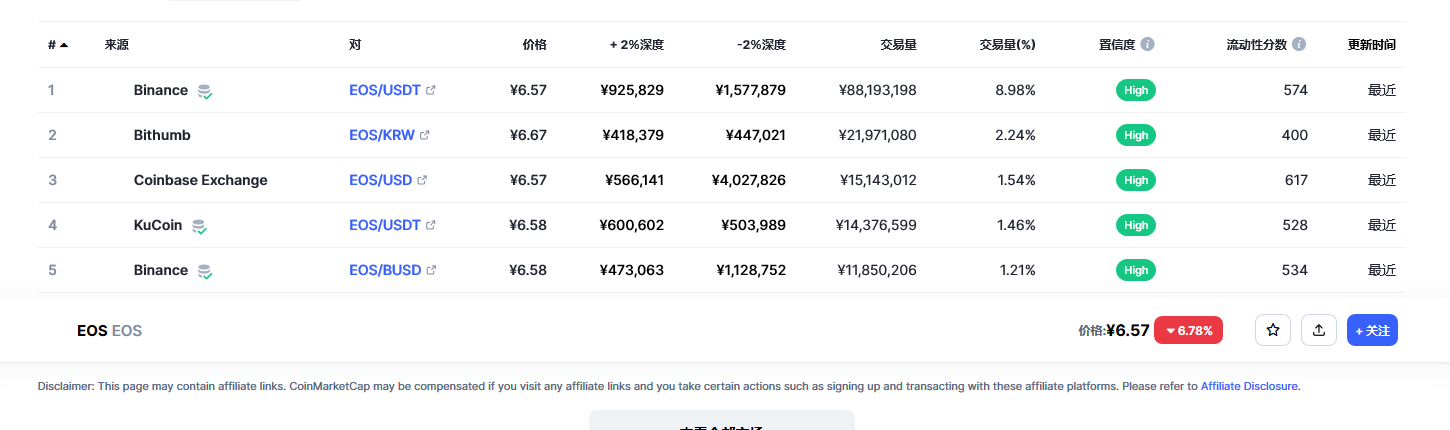Click the High confidence badge for Bithumb

pos(1136,135)
